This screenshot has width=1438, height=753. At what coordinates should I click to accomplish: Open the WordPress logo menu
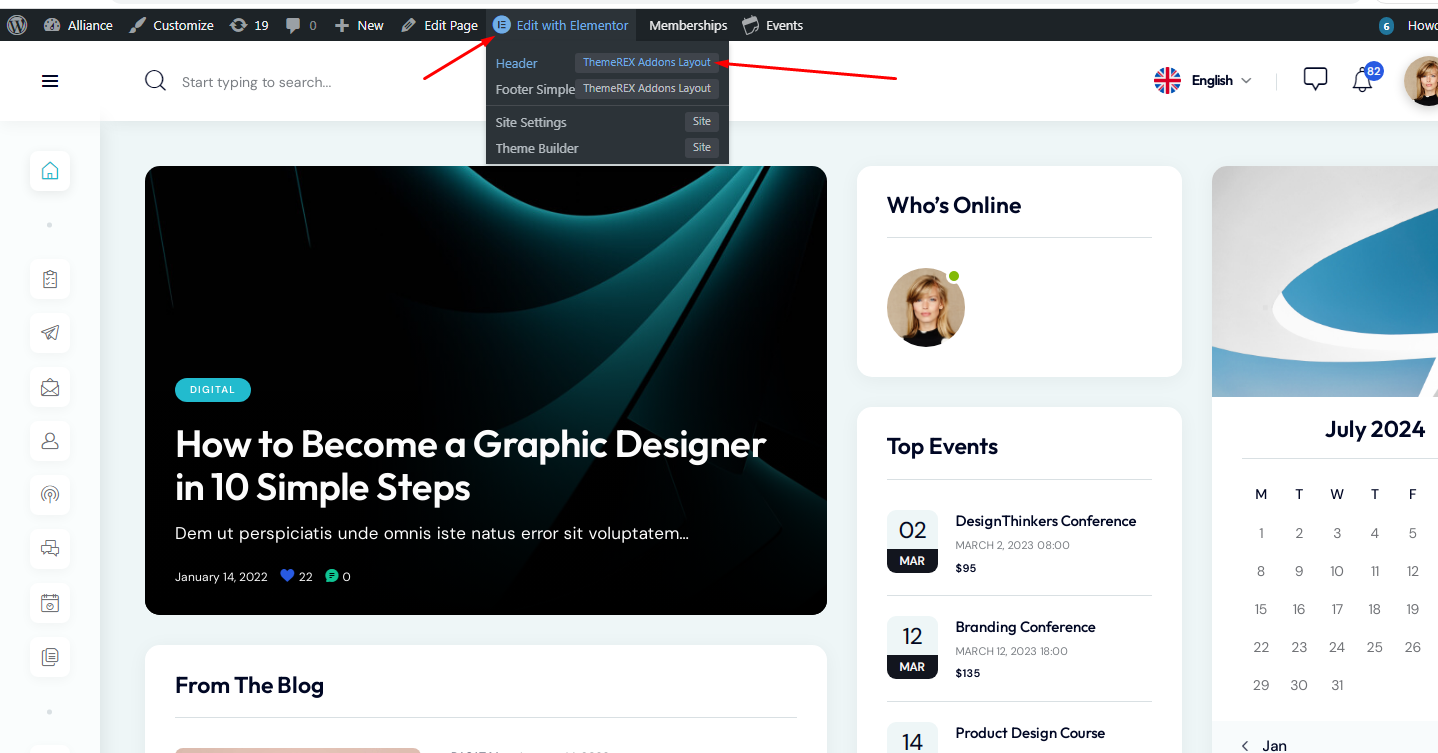[17, 25]
